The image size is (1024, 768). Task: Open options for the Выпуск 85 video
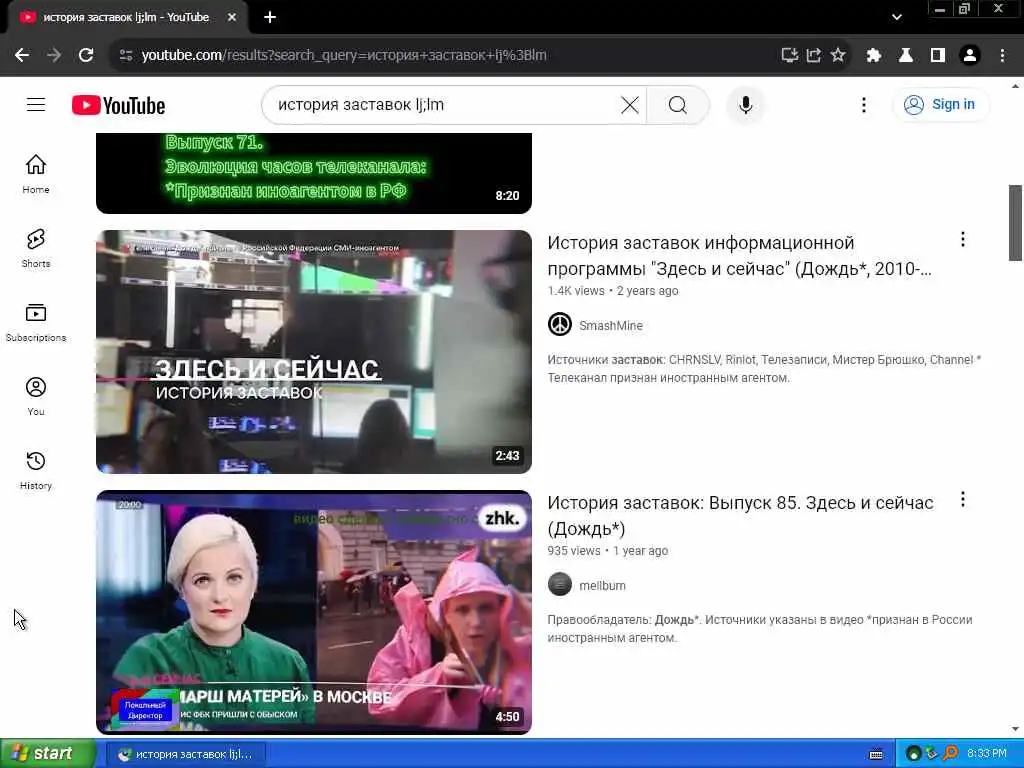[963, 500]
